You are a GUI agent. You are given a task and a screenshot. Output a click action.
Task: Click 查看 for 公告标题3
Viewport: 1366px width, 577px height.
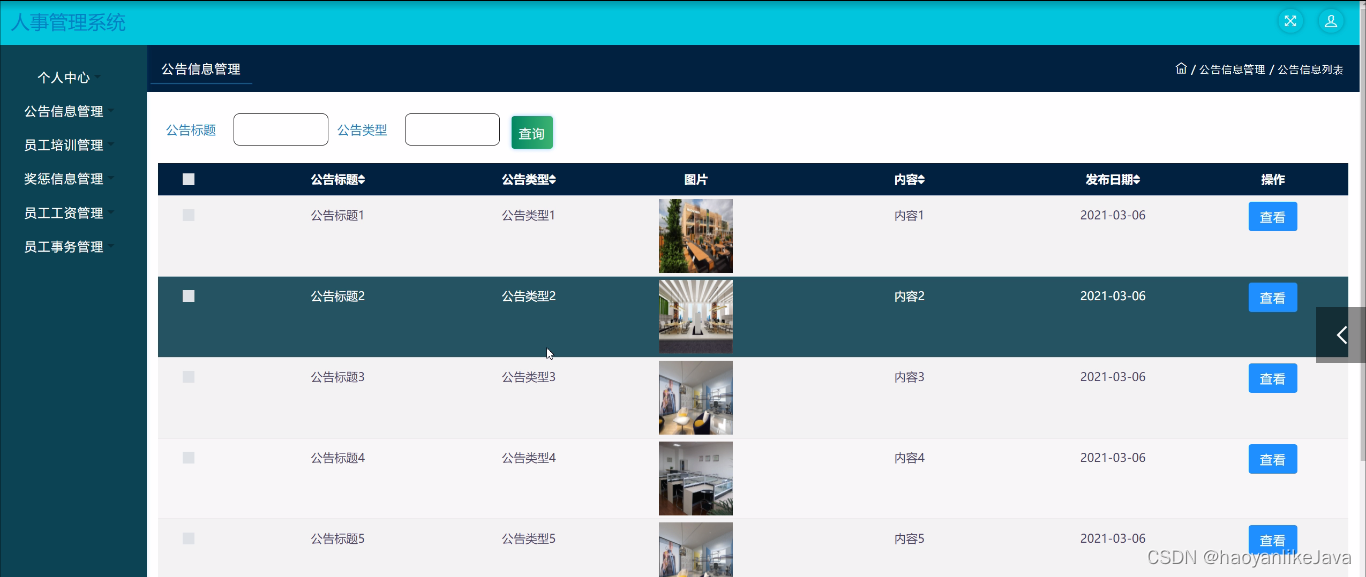pos(1273,379)
